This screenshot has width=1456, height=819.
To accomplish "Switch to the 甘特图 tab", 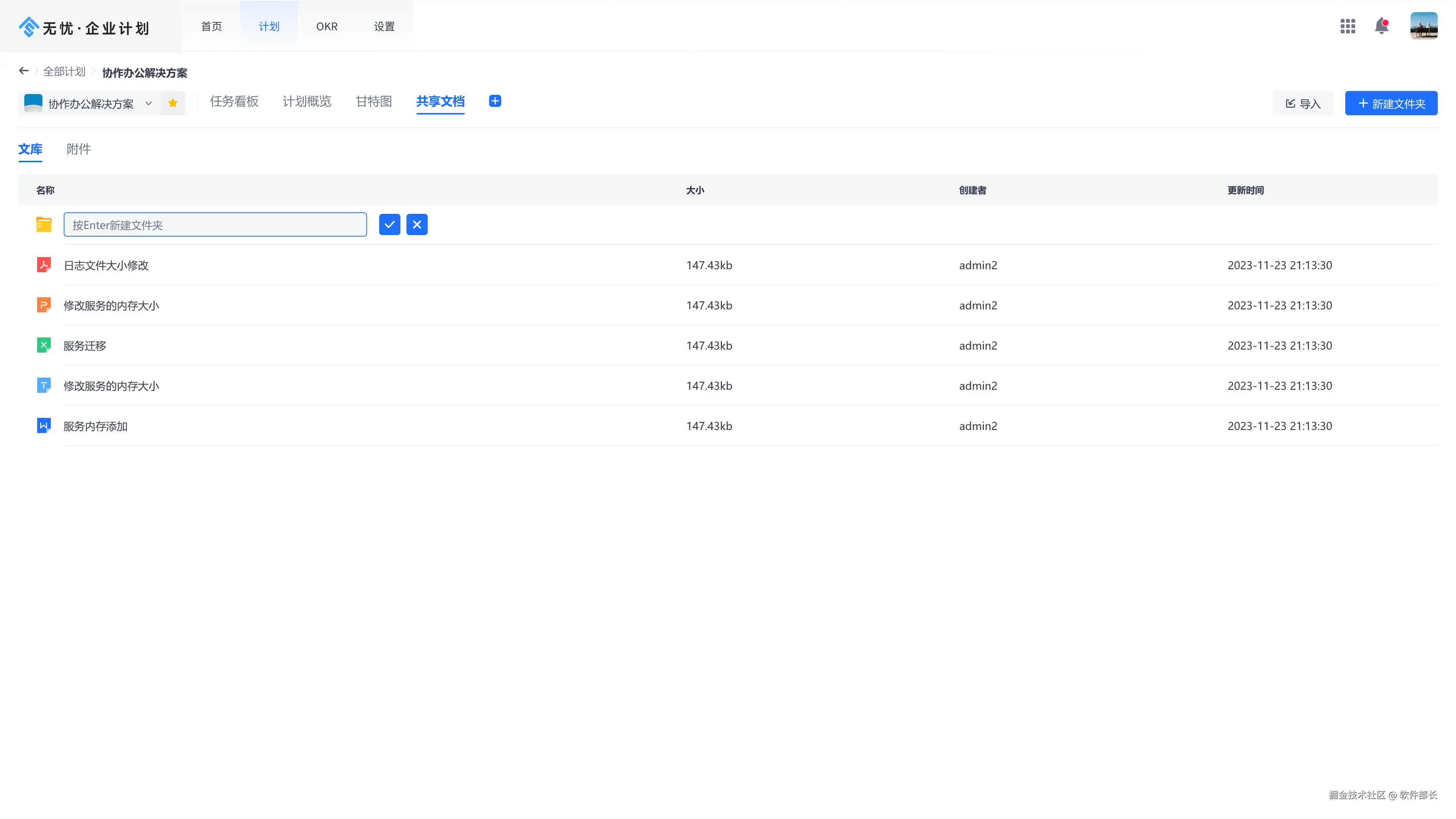I will pyautogui.click(x=373, y=101).
